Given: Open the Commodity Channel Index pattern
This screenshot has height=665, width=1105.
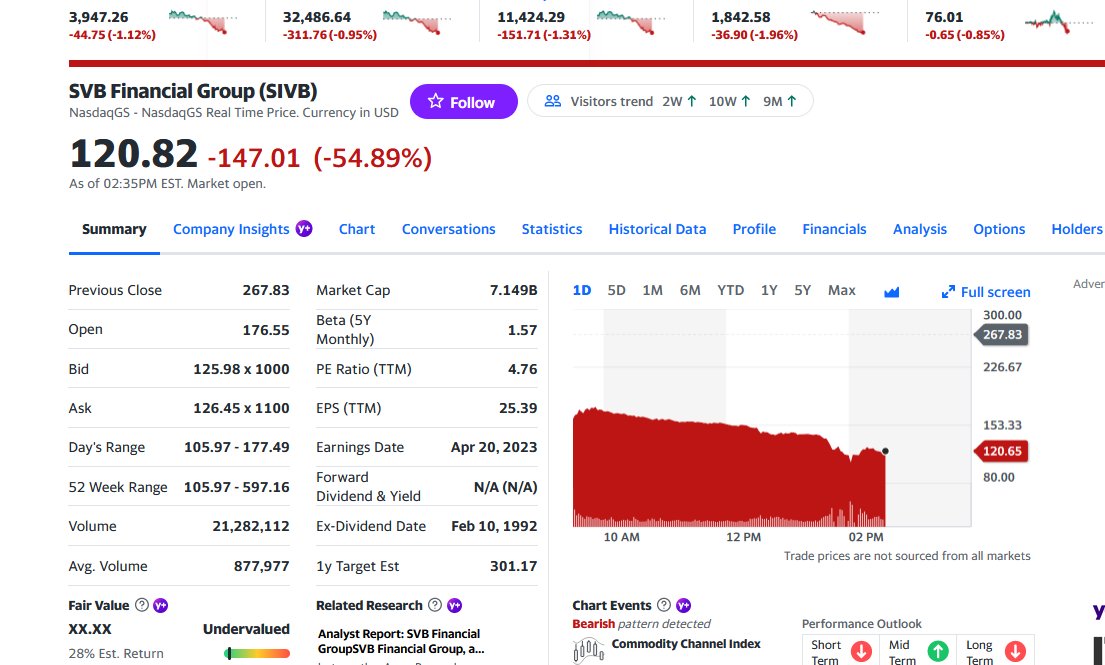Looking at the screenshot, I should pos(686,644).
